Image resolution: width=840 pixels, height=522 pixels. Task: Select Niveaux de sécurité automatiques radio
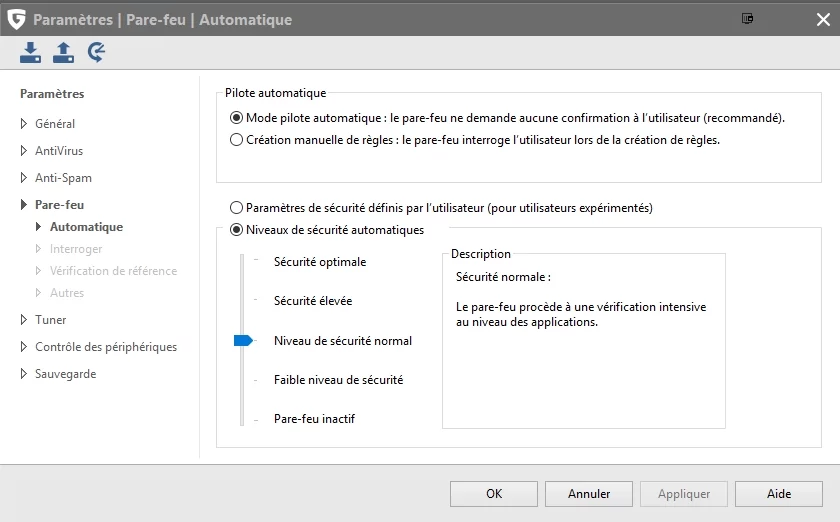tap(236, 230)
